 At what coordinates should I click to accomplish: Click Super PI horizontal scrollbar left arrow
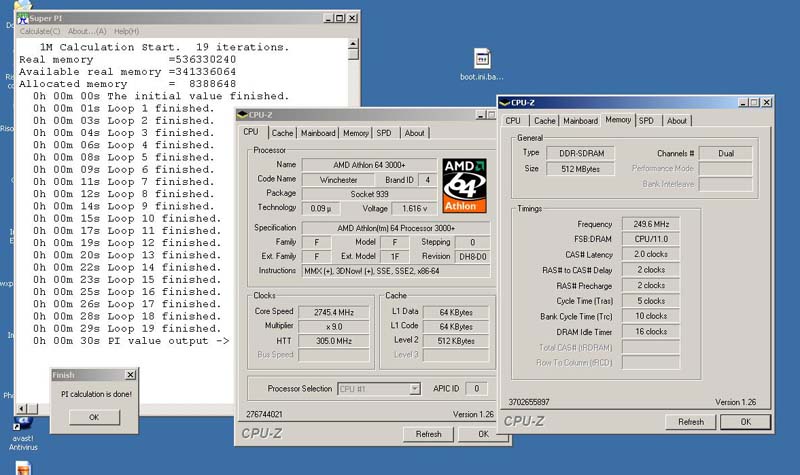(21, 408)
